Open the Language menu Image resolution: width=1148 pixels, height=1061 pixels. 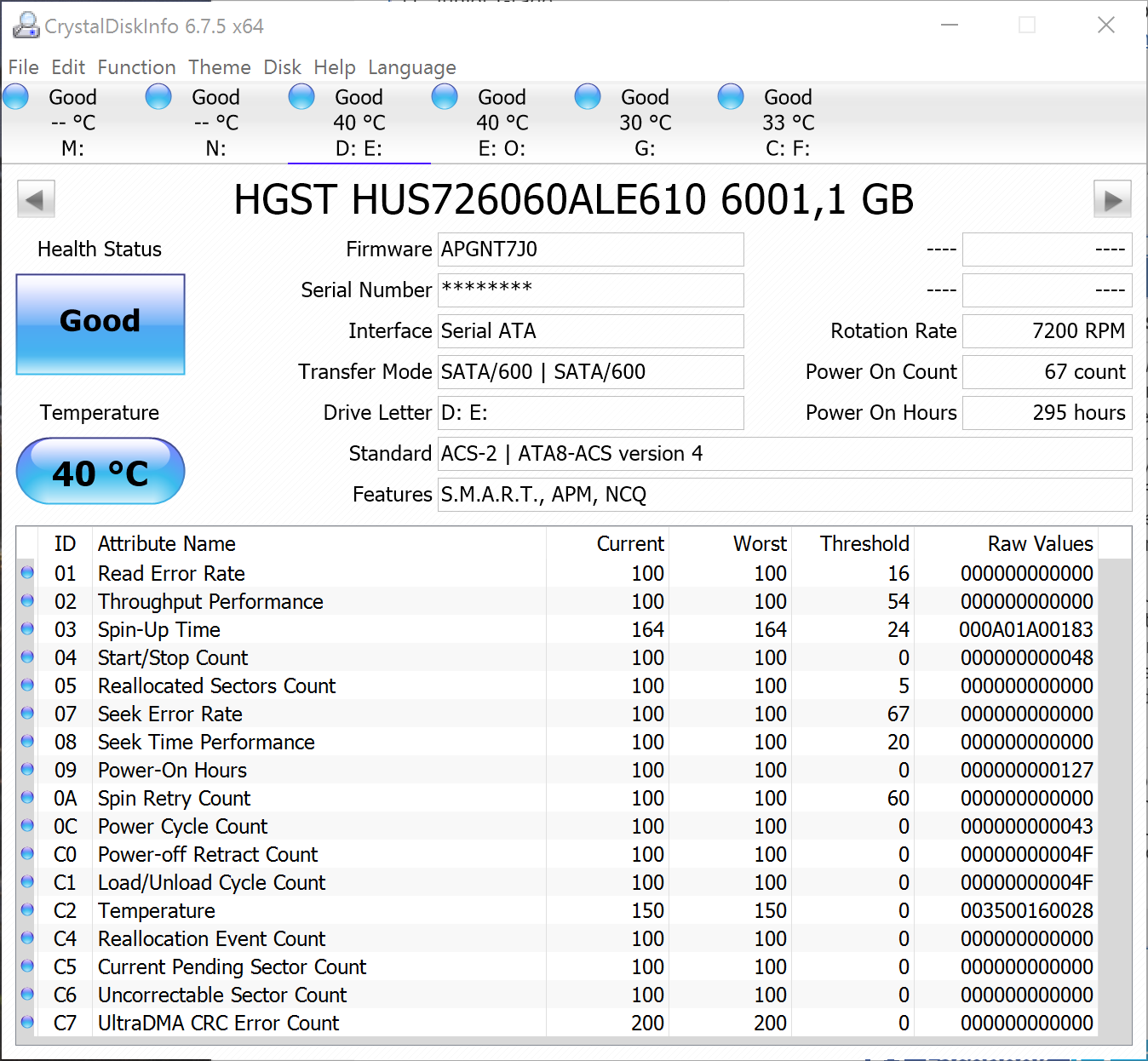pyautogui.click(x=412, y=67)
